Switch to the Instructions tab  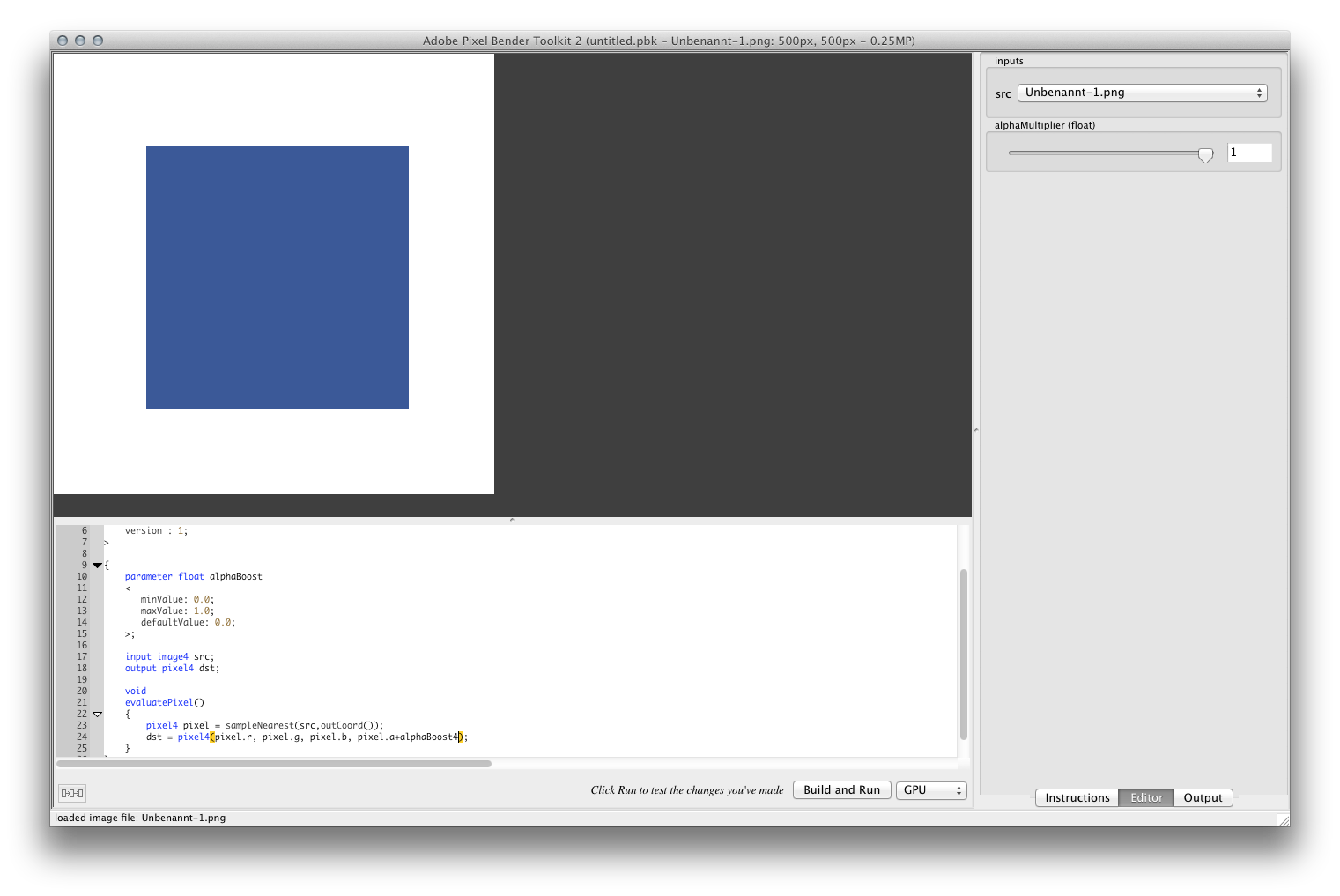pos(1077,797)
